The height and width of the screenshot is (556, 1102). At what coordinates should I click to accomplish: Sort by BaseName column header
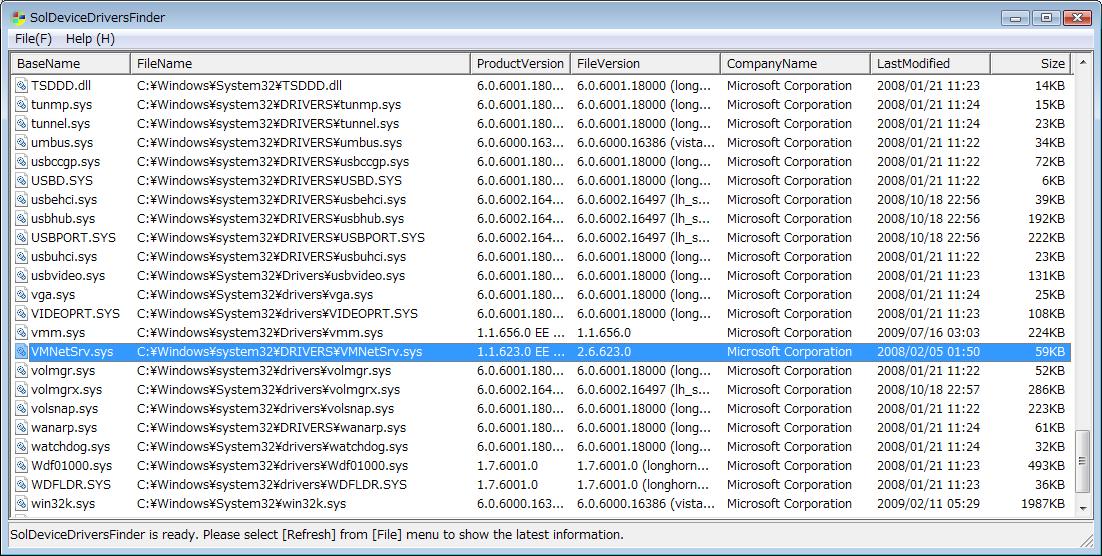71,63
